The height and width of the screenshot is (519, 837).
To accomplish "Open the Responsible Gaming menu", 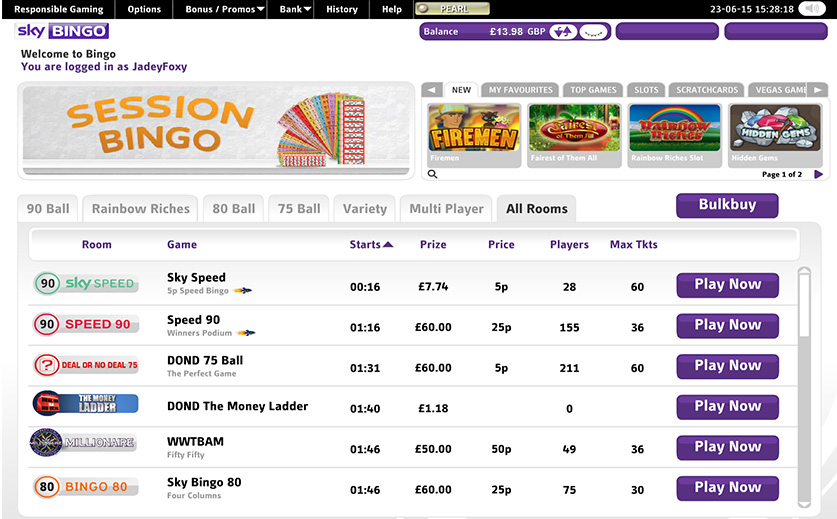I will point(59,9).
